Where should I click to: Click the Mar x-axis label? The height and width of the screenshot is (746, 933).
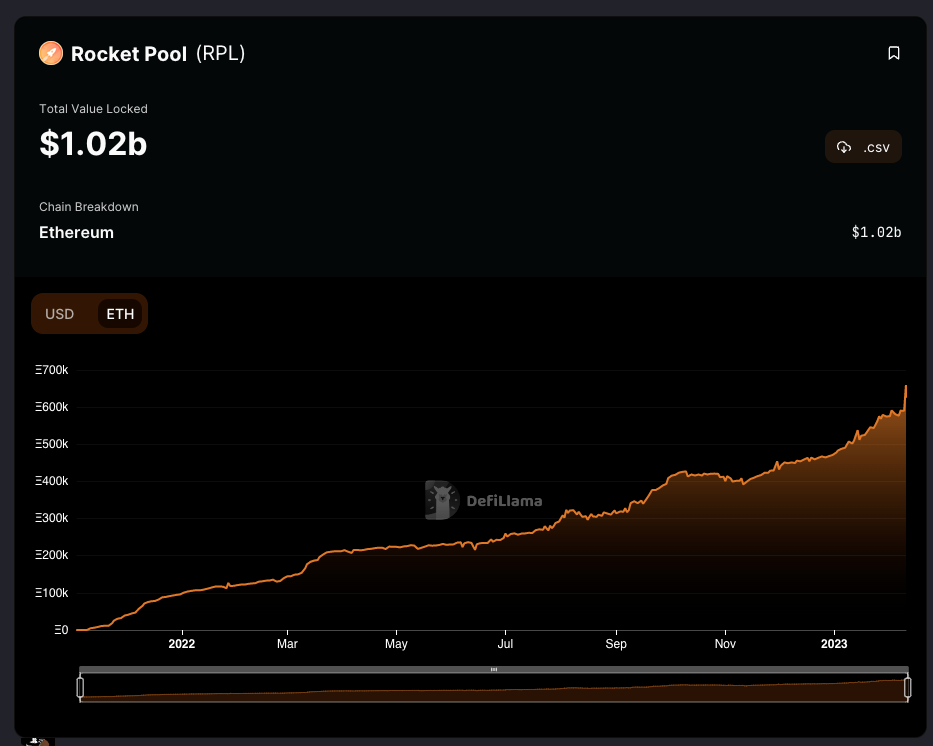[287, 644]
